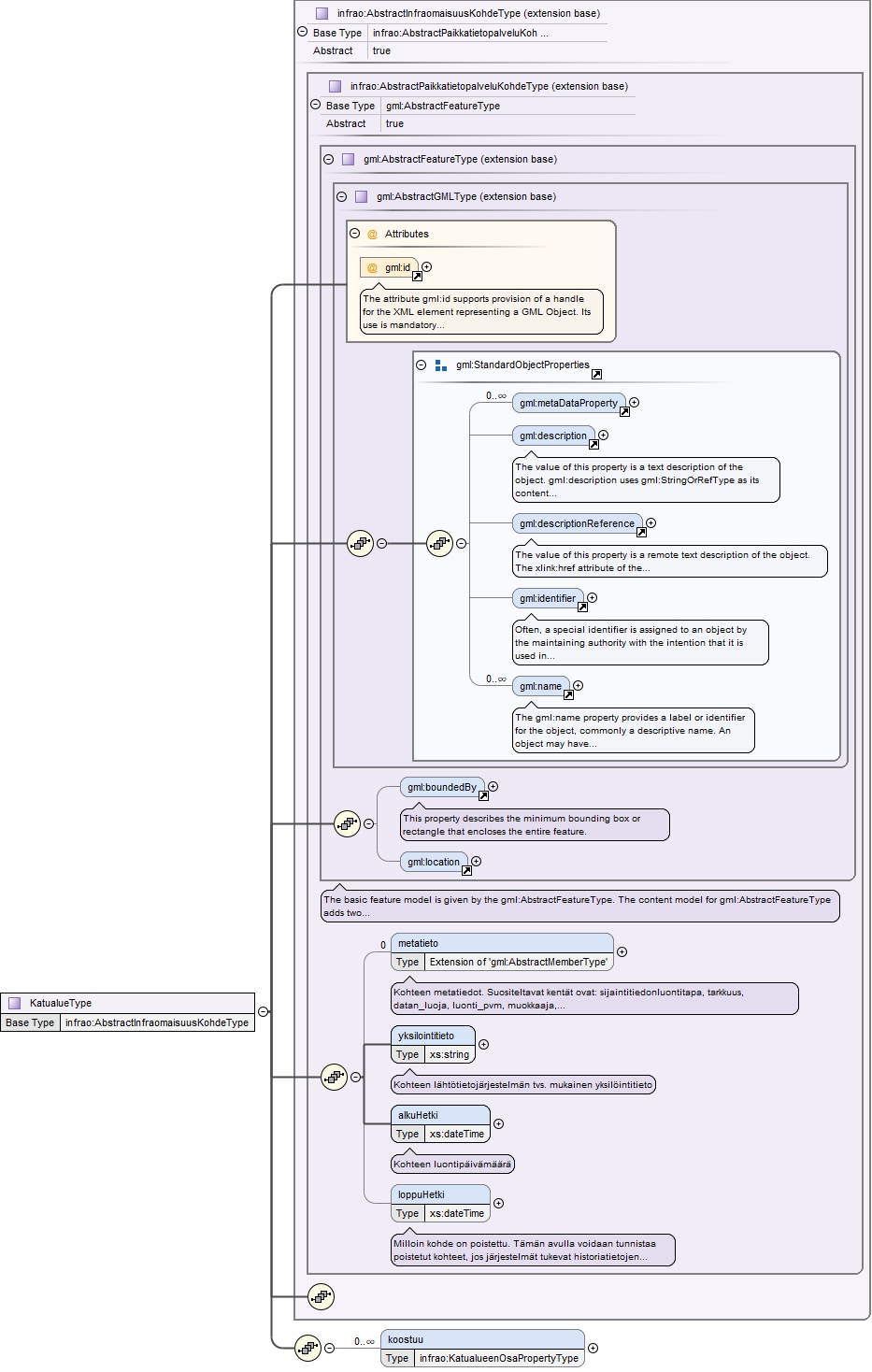Expand the alkuHetki element
This screenshot has width=872, height=1372.
point(498,1123)
